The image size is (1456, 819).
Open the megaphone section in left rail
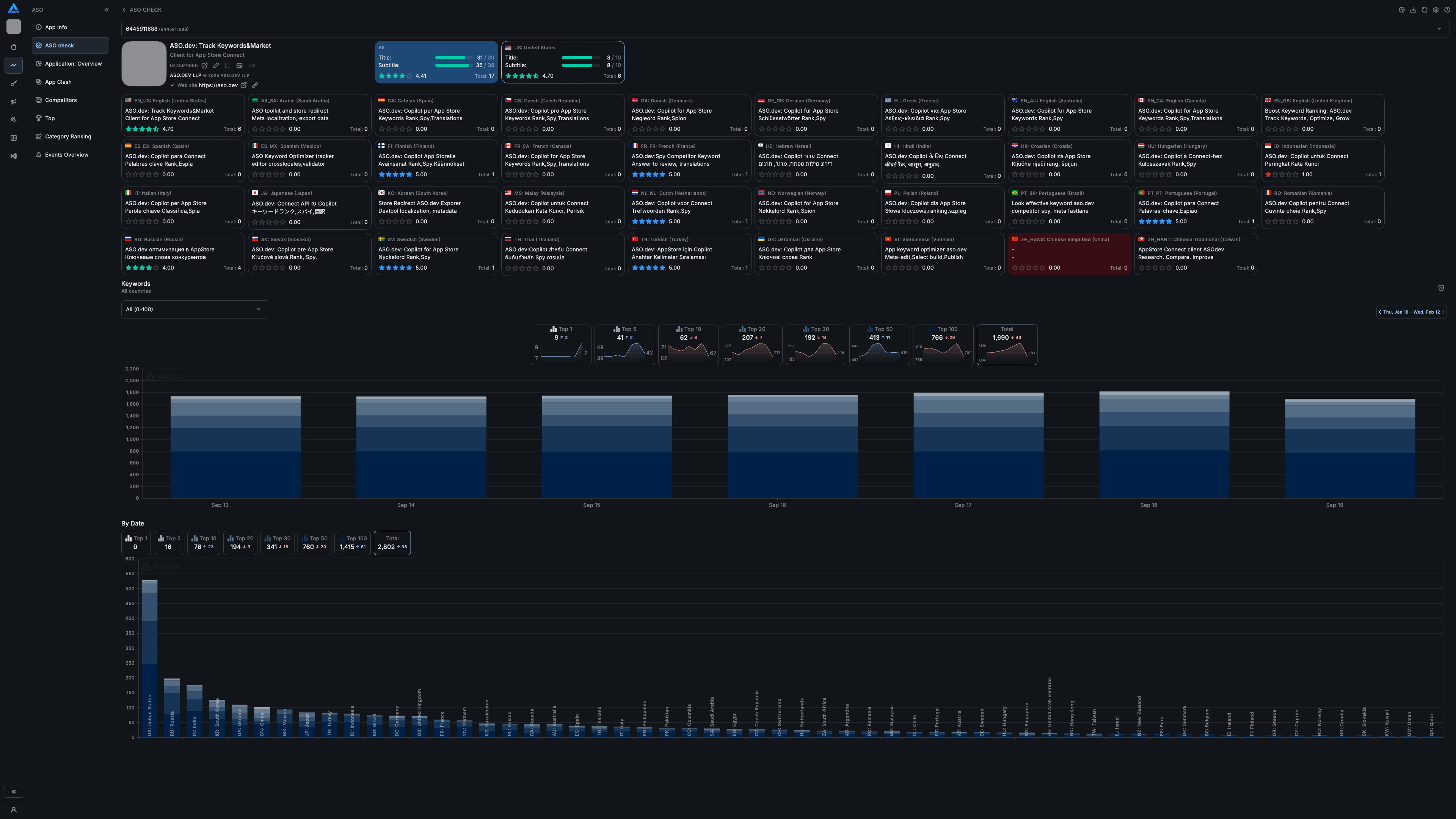[14, 102]
